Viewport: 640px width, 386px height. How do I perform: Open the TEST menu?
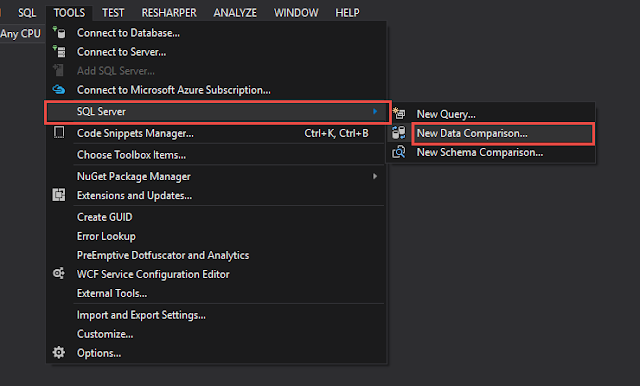click(113, 13)
